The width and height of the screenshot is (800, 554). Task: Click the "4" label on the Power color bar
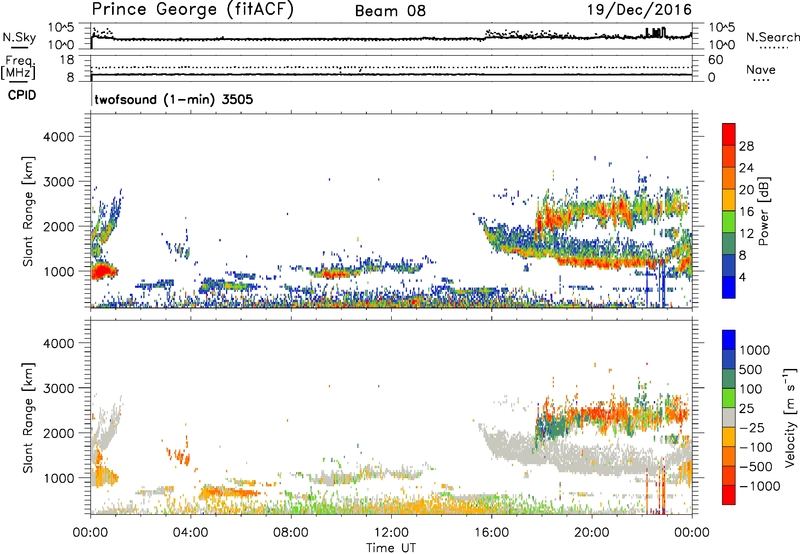click(742, 277)
